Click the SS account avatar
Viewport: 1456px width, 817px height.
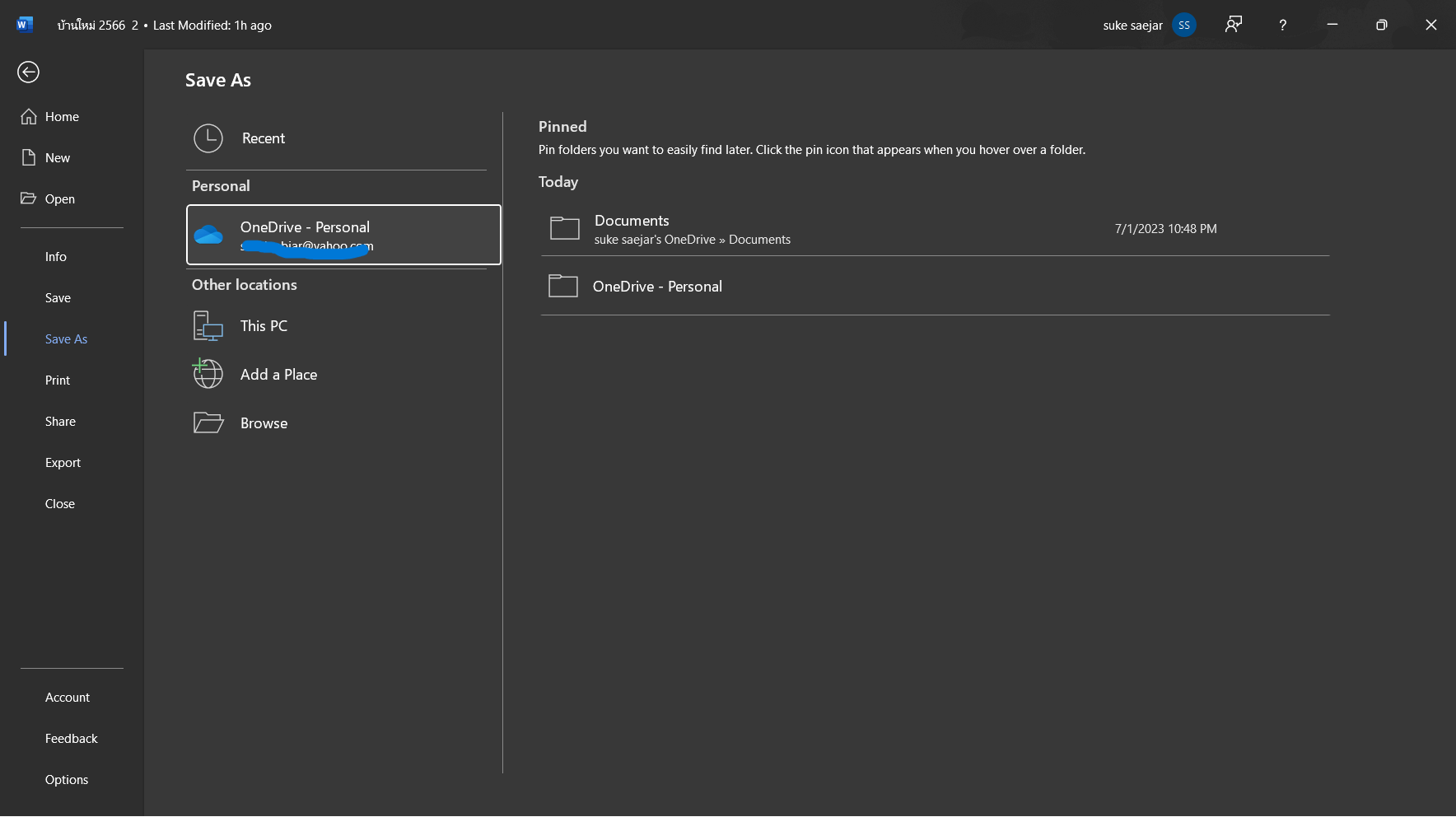point(1184,25)
